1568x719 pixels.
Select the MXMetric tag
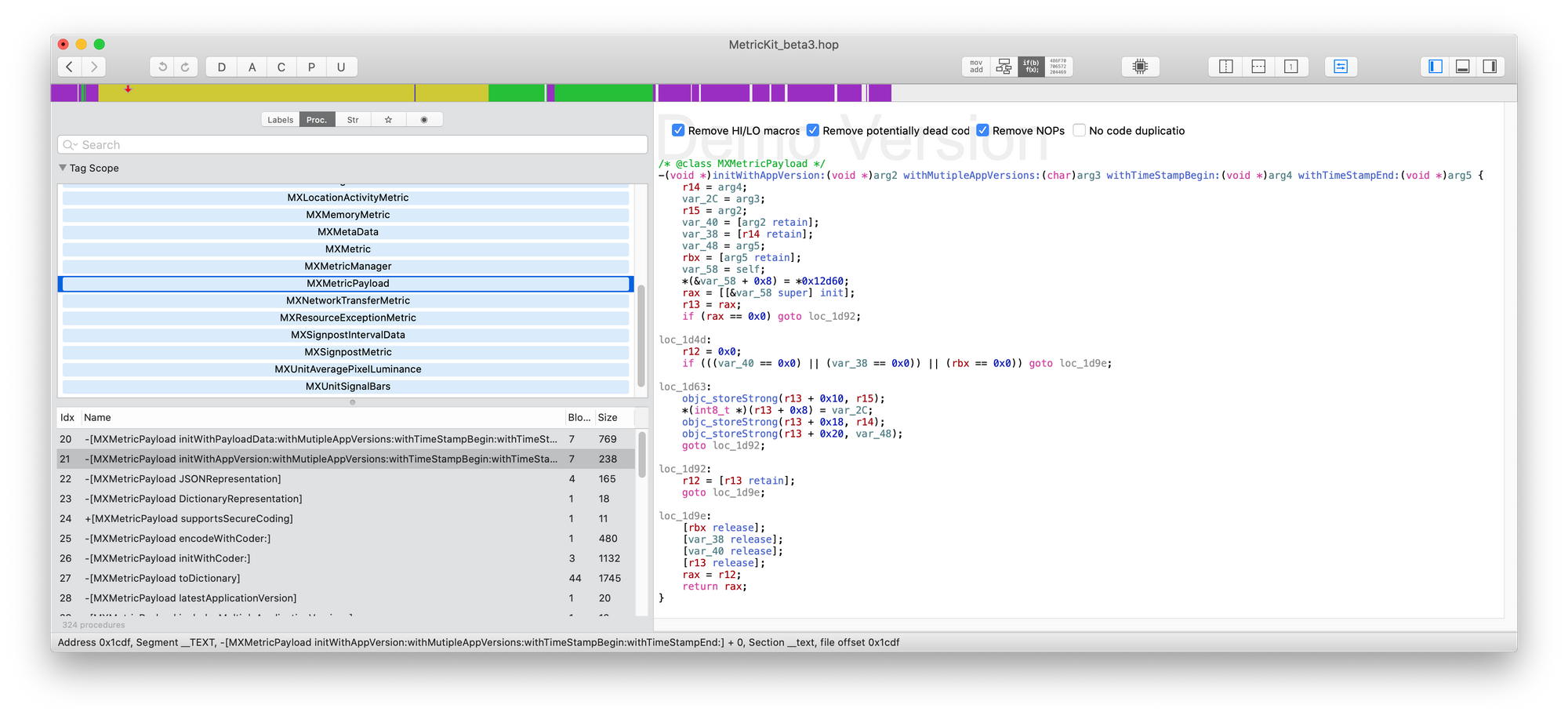coord(346,249)
